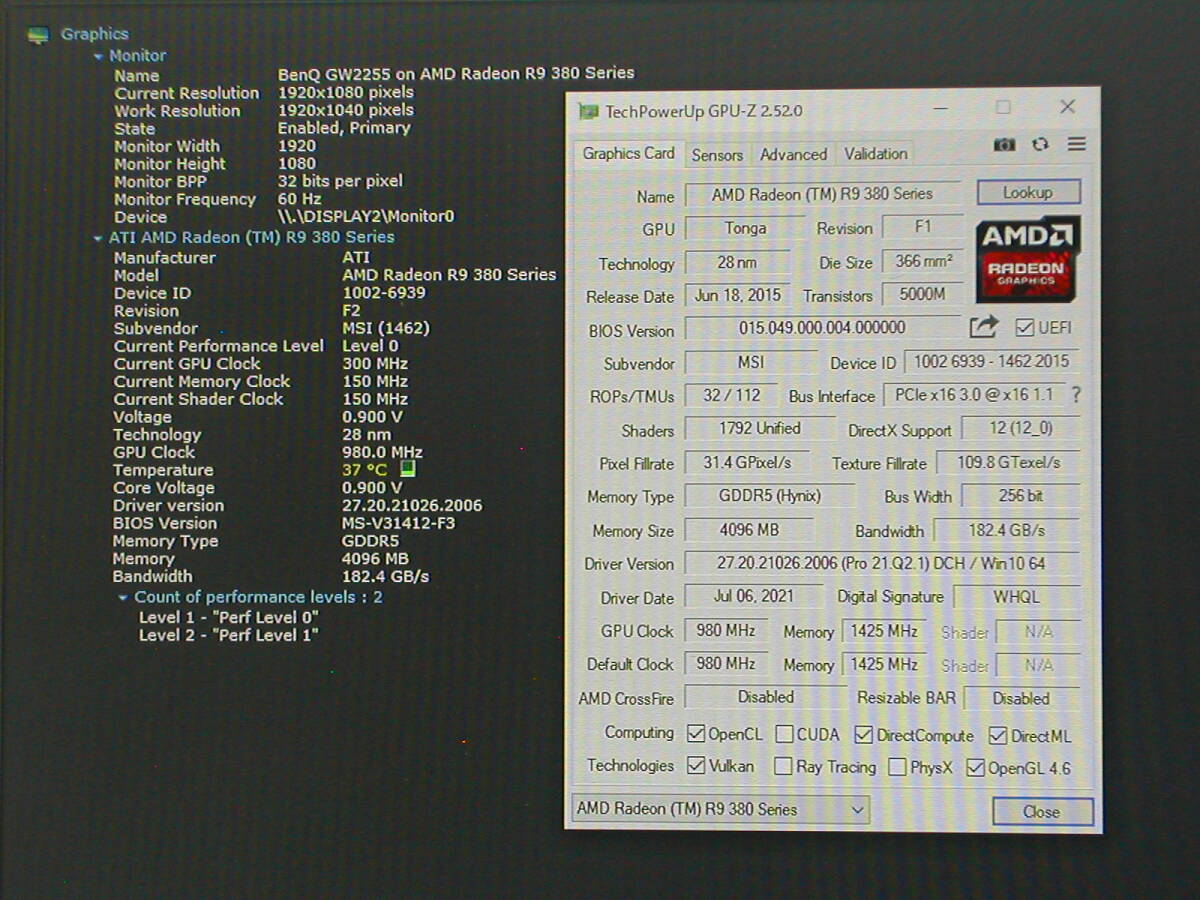Select the Subvendor MSI (1462) row
The height and width of the screenshot is (900, 1200).
coord(271,328)
